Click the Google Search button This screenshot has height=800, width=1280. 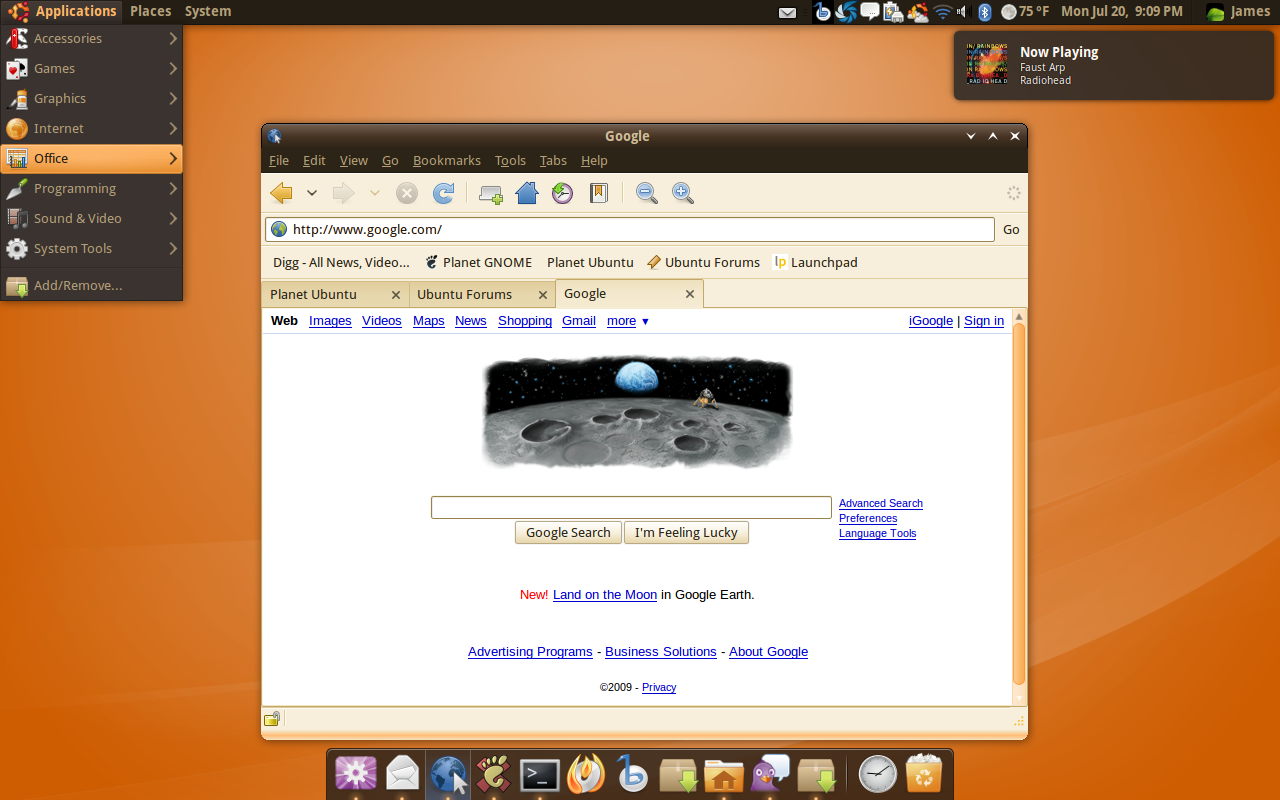point(568,533)
